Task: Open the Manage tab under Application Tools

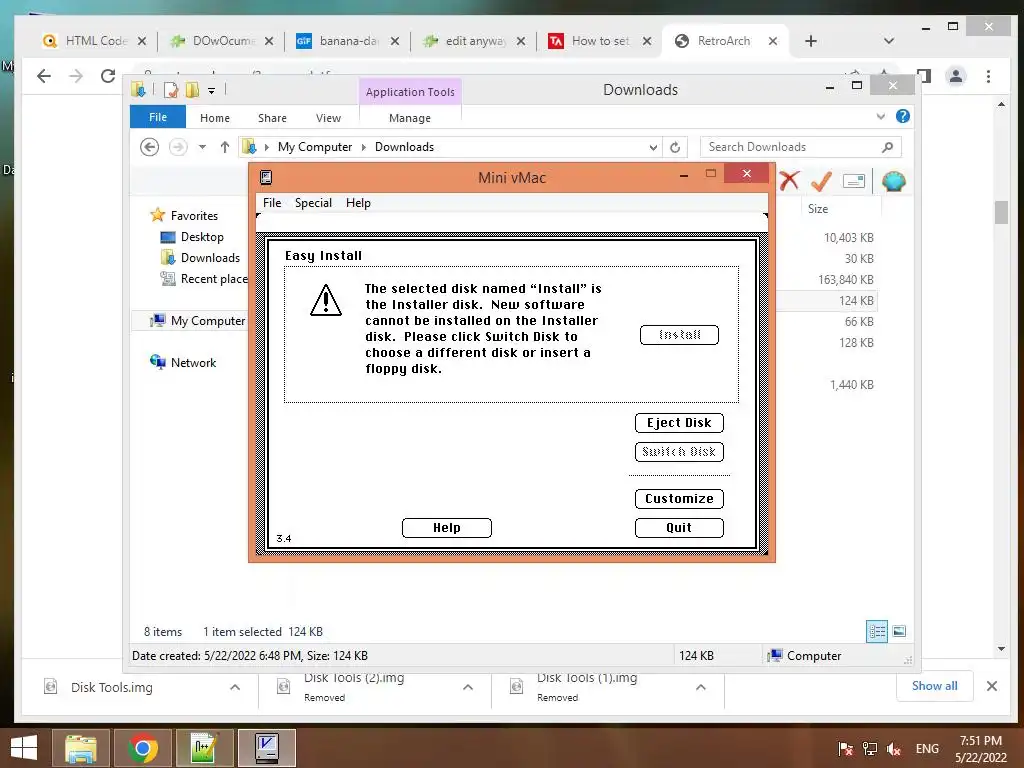Action: click(410, 118)
